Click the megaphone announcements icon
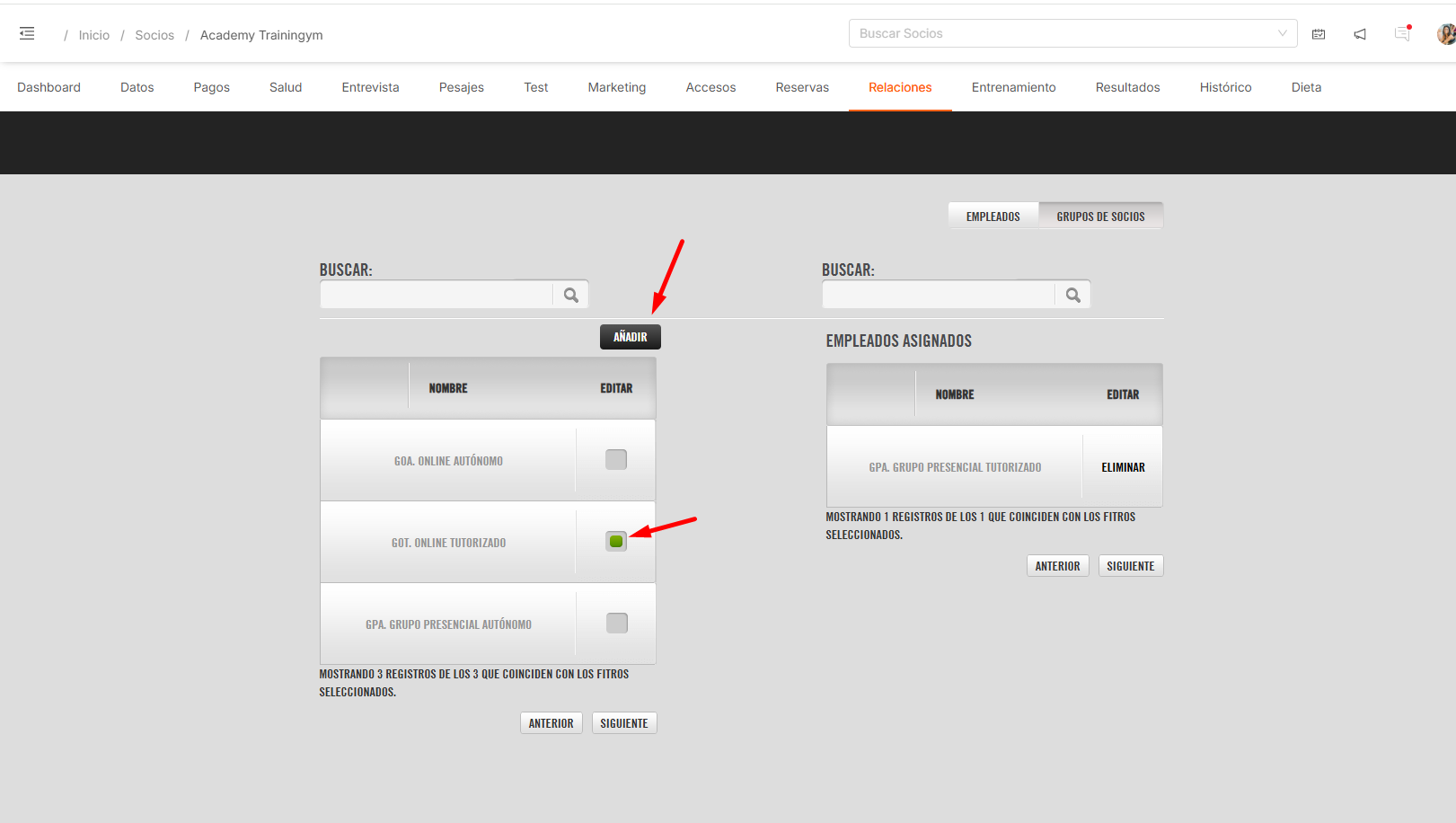Image resolution: width=1456 pixels, height=823 pixels. click(x=1360, y=34)
